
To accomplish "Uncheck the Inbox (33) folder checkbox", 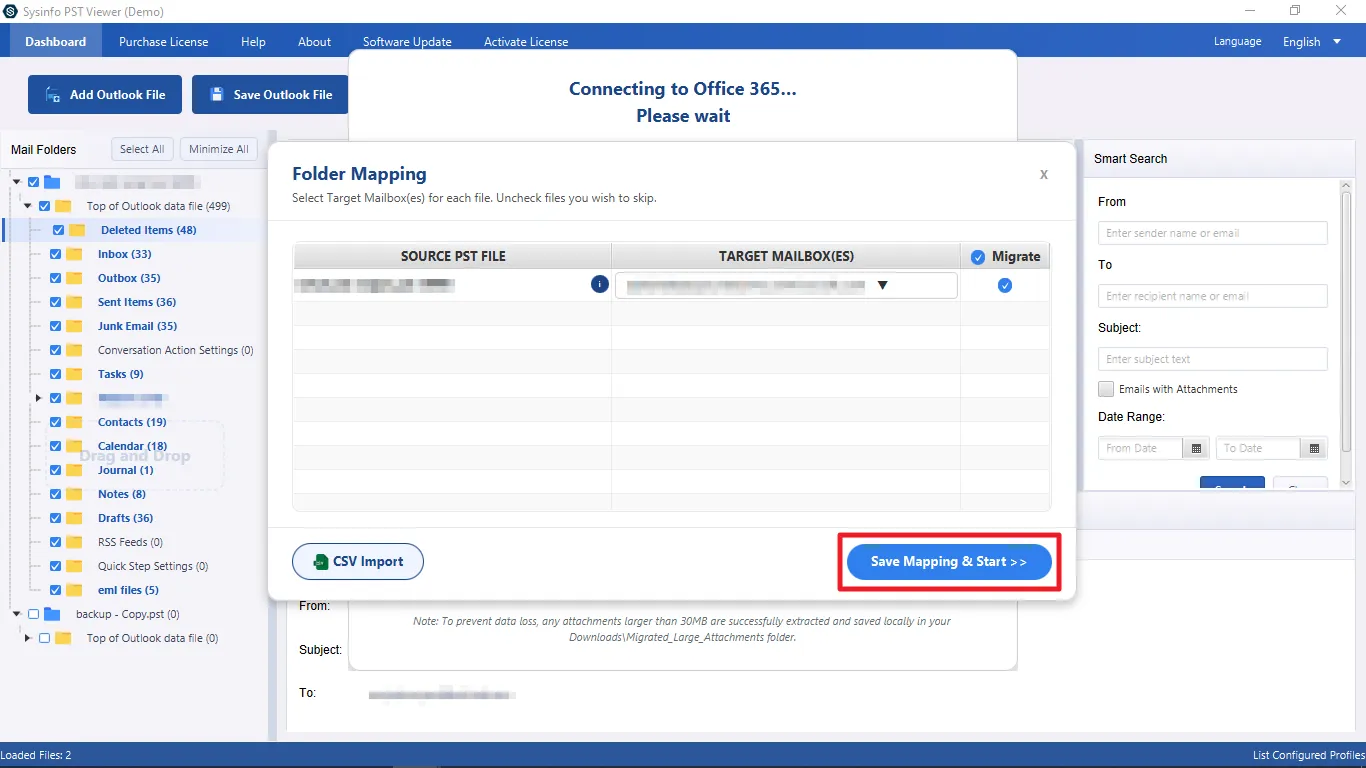I will tap(55, 254).
